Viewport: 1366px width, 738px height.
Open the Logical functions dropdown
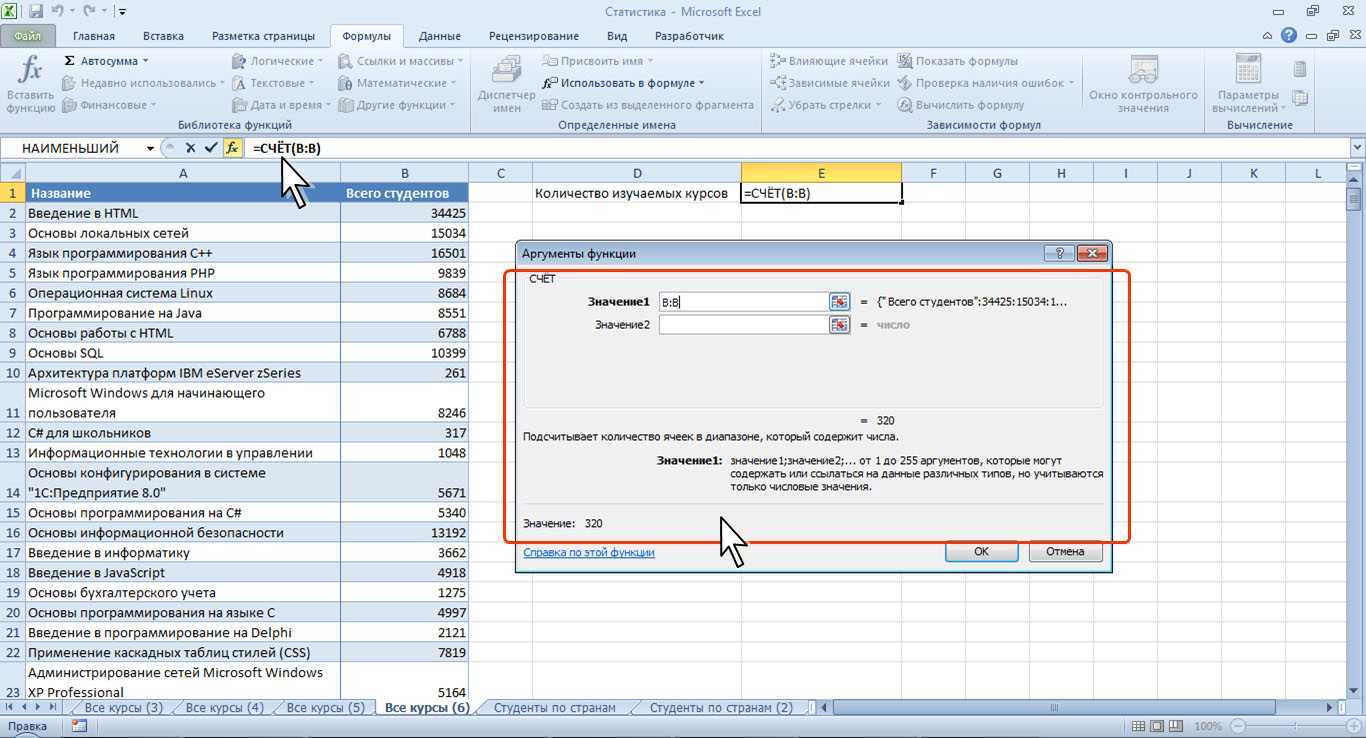click(279, 61)
